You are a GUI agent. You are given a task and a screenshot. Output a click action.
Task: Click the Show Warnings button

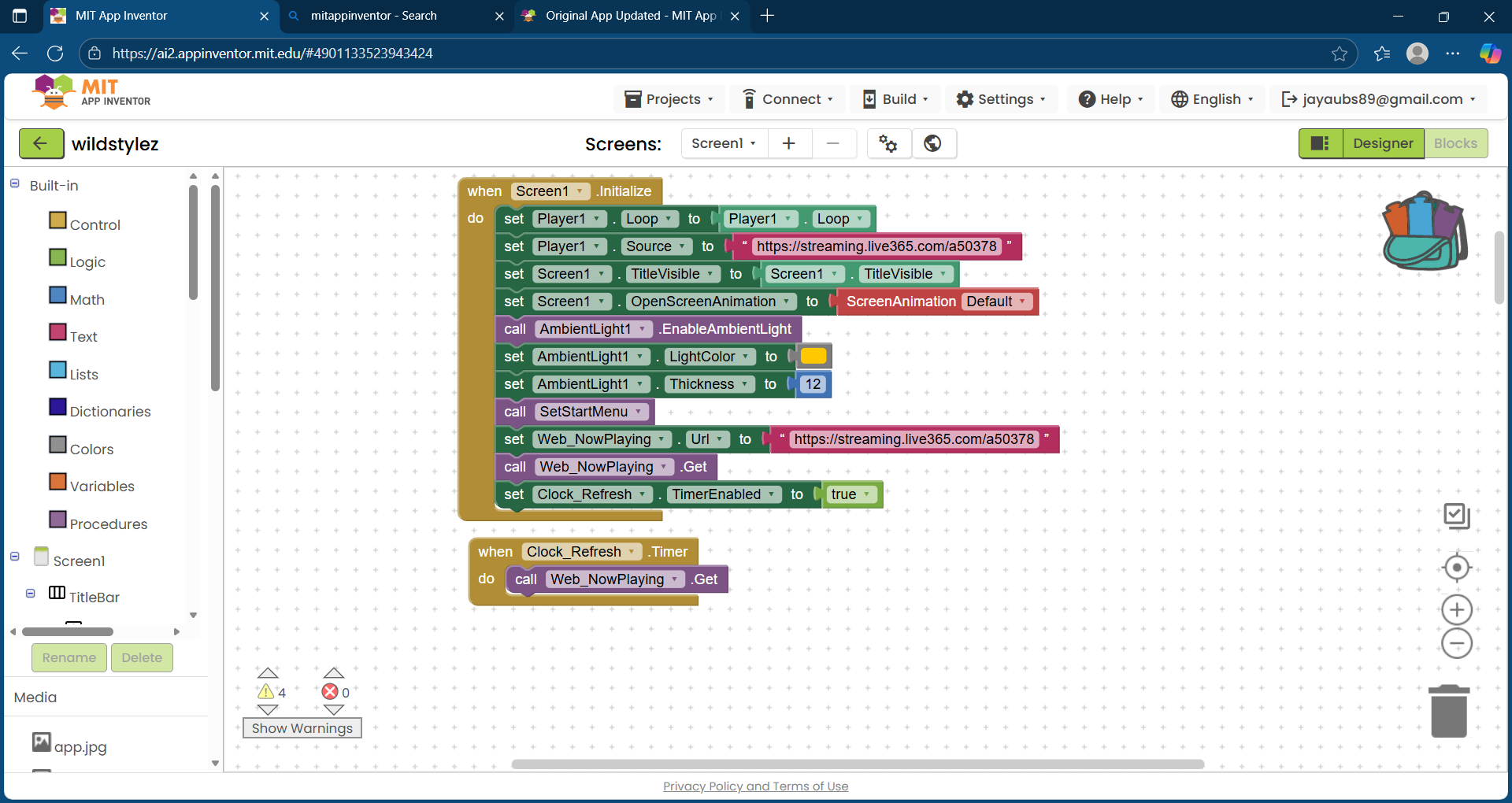coord(302,728)
